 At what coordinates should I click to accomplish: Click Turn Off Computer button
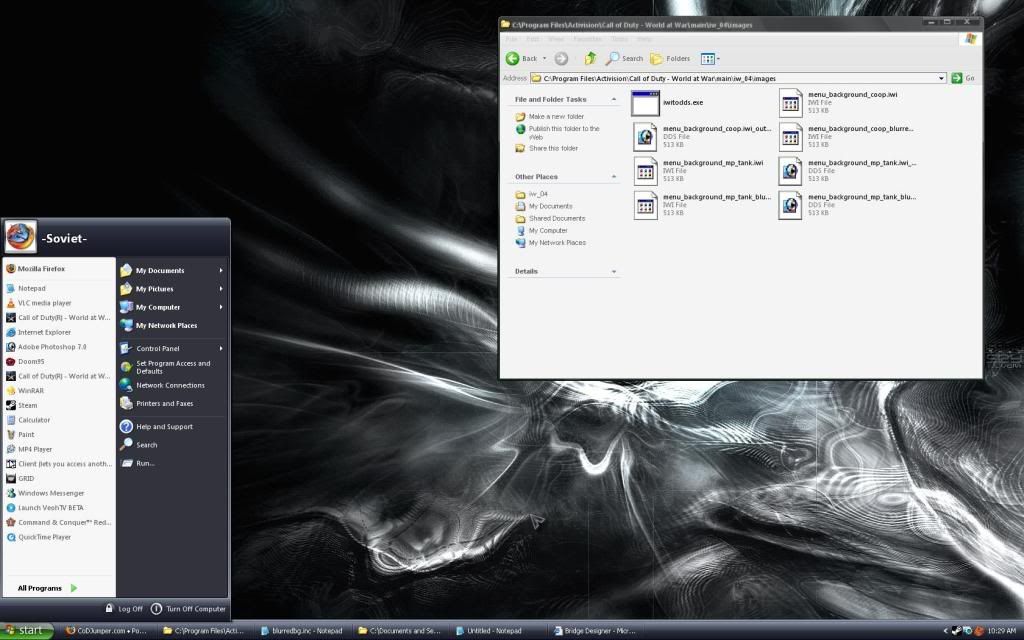click(188, 609)
